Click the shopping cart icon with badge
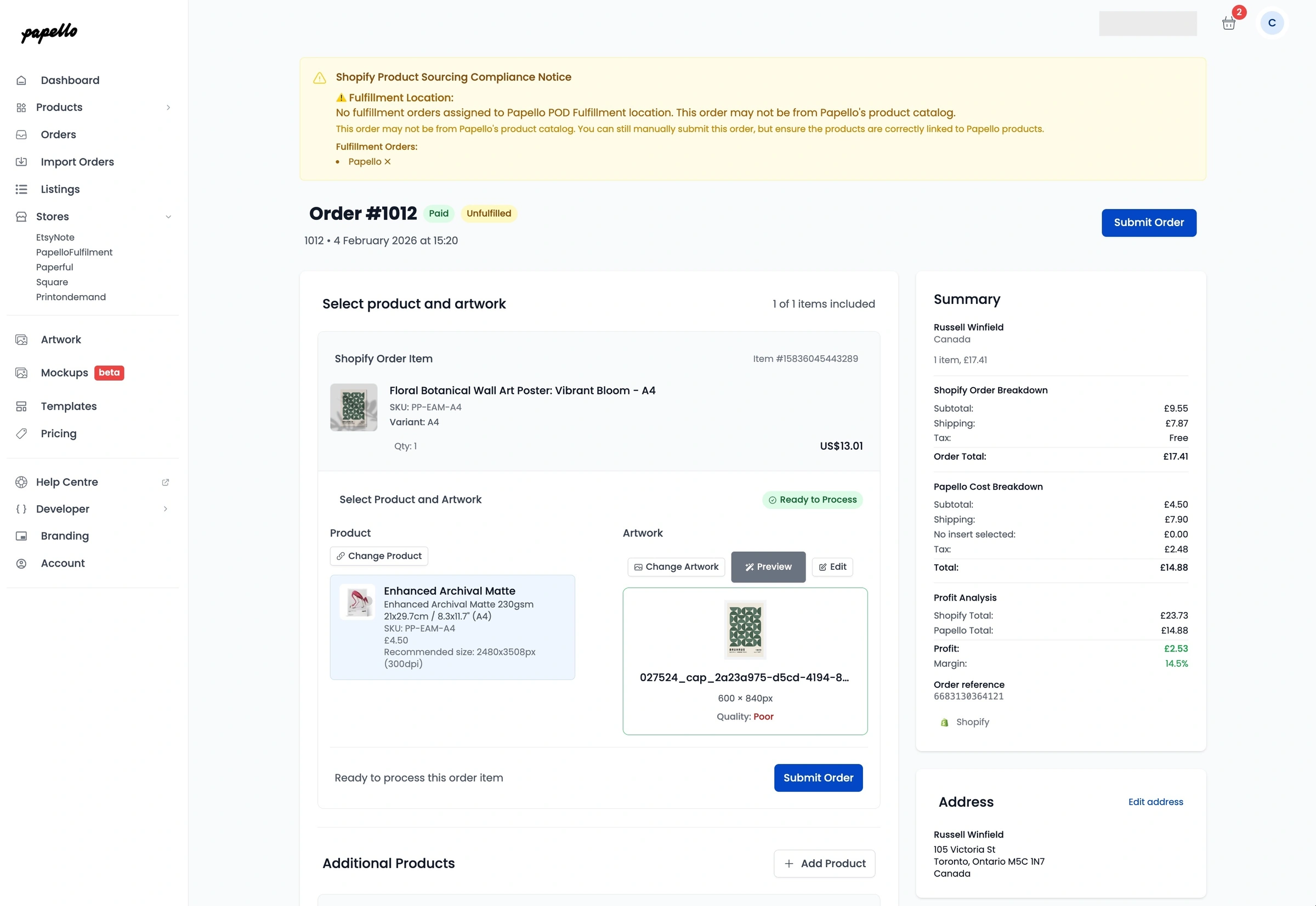1316x906 pixels. coord(1229,23)
